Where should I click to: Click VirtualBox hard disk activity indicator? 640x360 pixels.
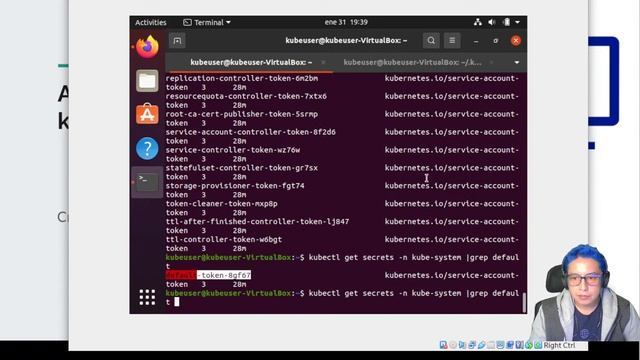point(443,345)
